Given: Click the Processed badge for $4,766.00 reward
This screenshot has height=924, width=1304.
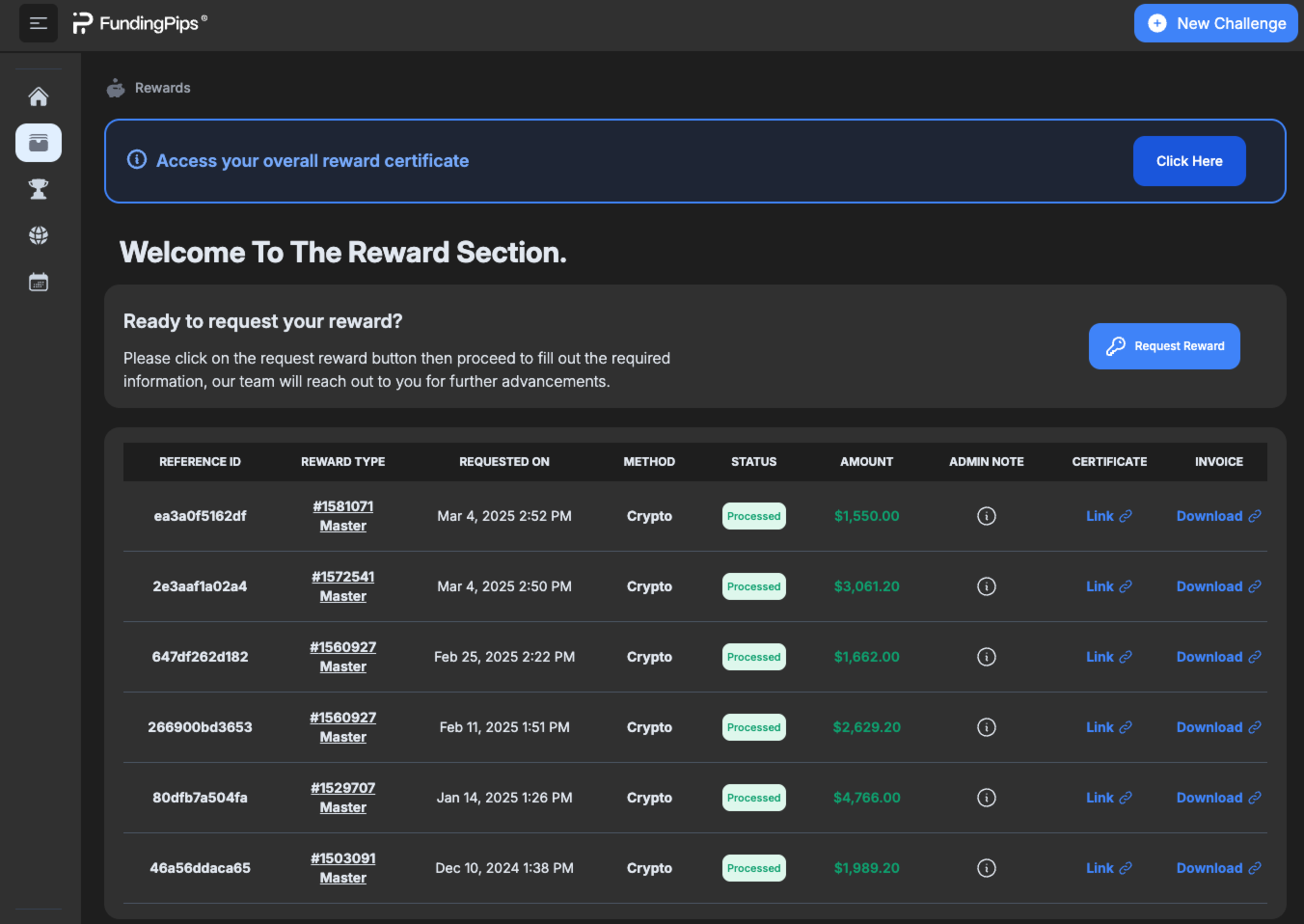Looking at the screenshot, I should pos(754,798).
